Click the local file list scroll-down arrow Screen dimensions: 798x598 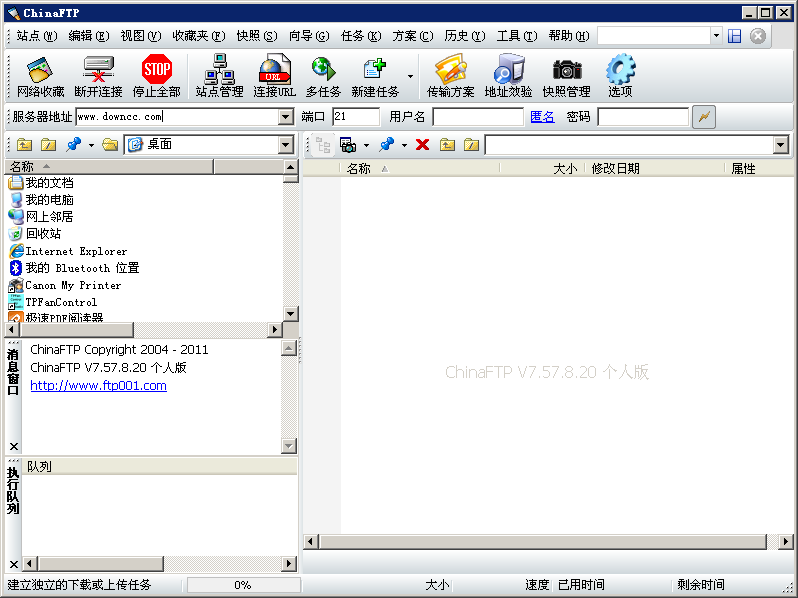[x=291, y=314]
